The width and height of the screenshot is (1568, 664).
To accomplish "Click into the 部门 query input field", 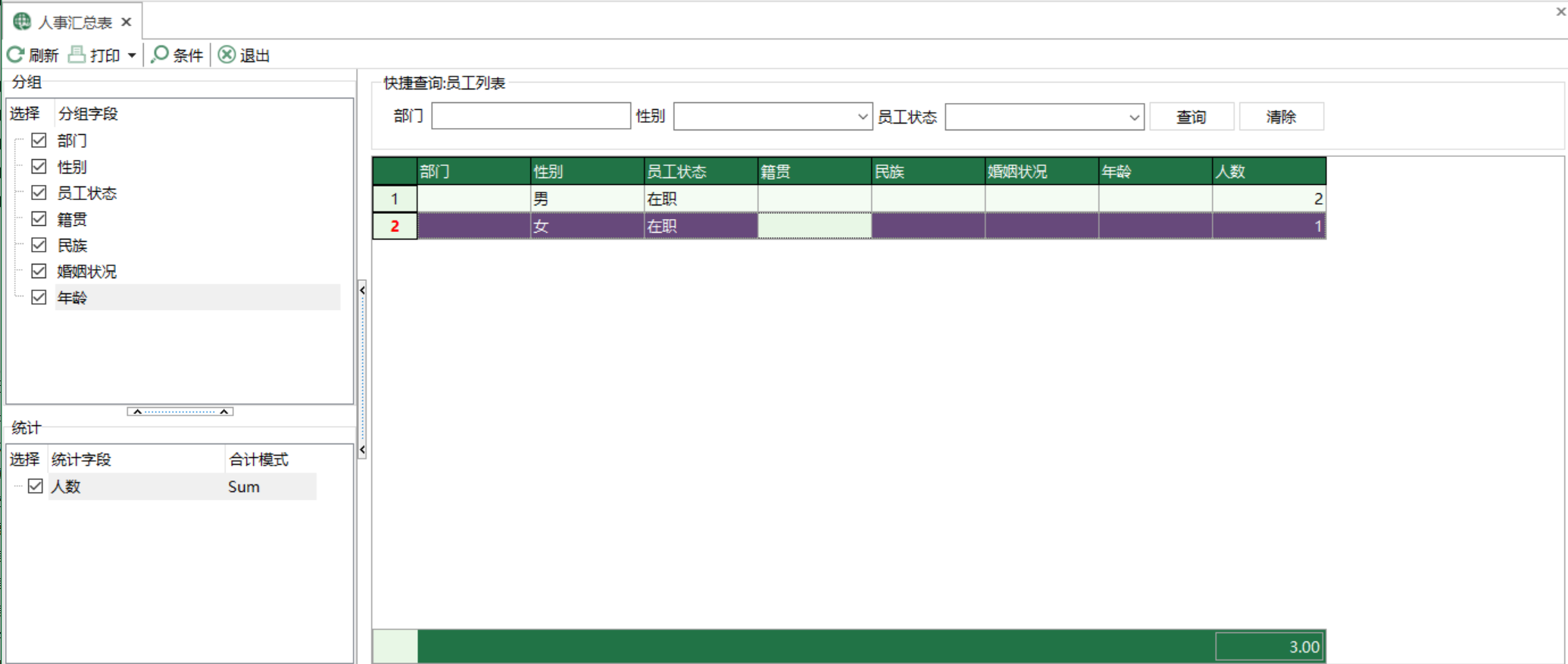I will point(531,116).
